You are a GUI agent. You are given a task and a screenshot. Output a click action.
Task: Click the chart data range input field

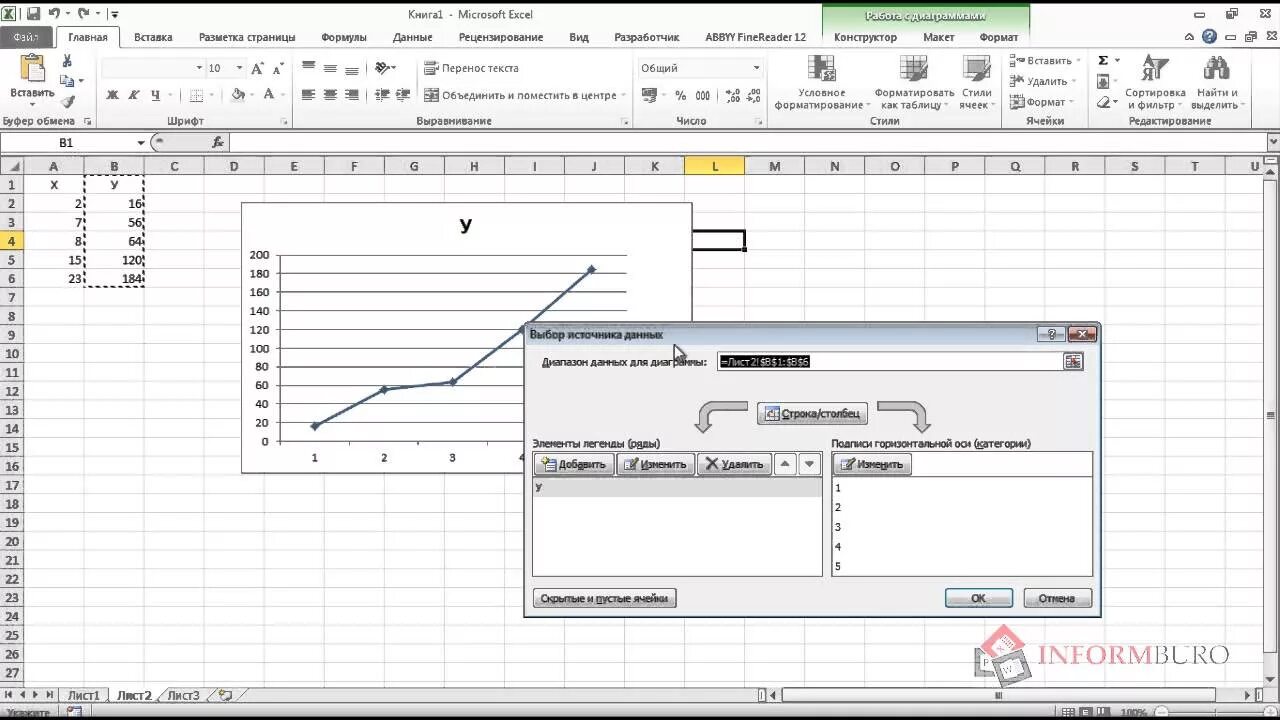(889, 361)
